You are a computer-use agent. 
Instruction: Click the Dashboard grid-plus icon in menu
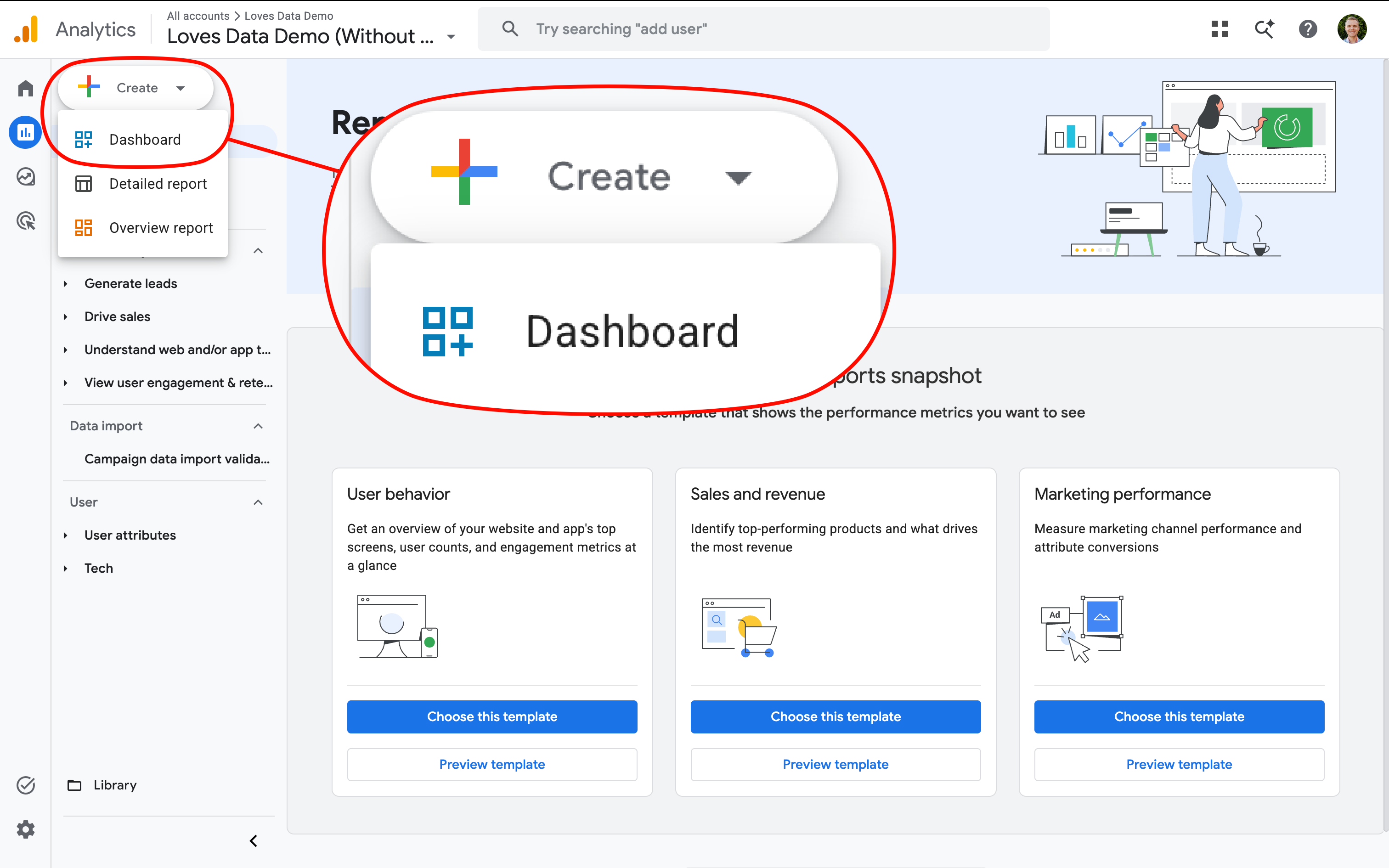(84, 140)
